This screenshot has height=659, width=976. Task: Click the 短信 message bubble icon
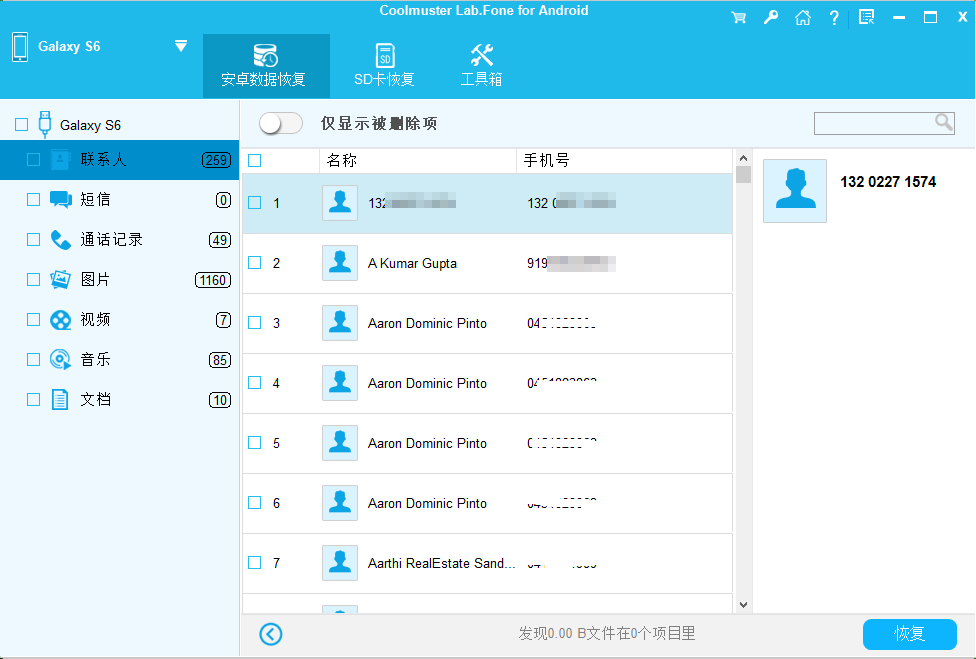pos(60,199)
